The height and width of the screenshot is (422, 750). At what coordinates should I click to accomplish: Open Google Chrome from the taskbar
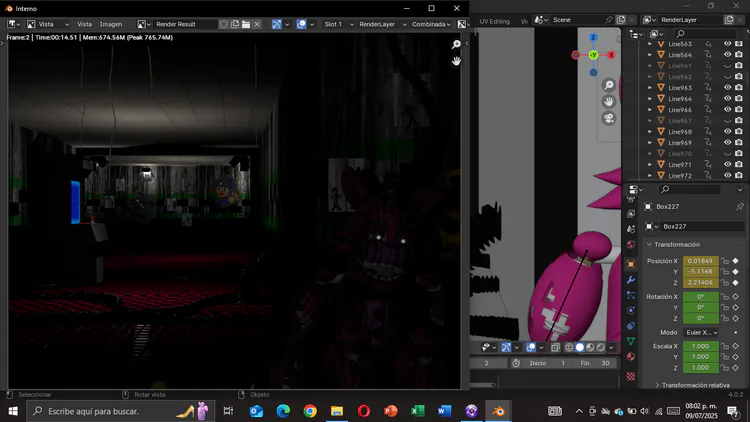point(310,411)
